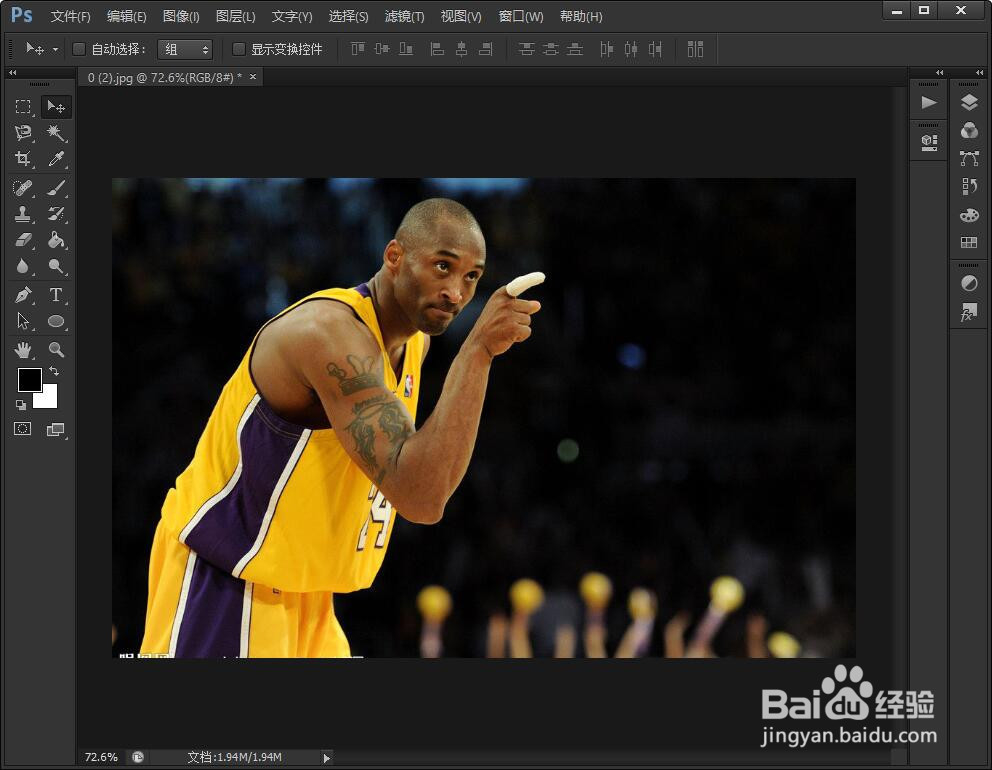Select the Blur tool
992x770 pixels.
(23, 266)
